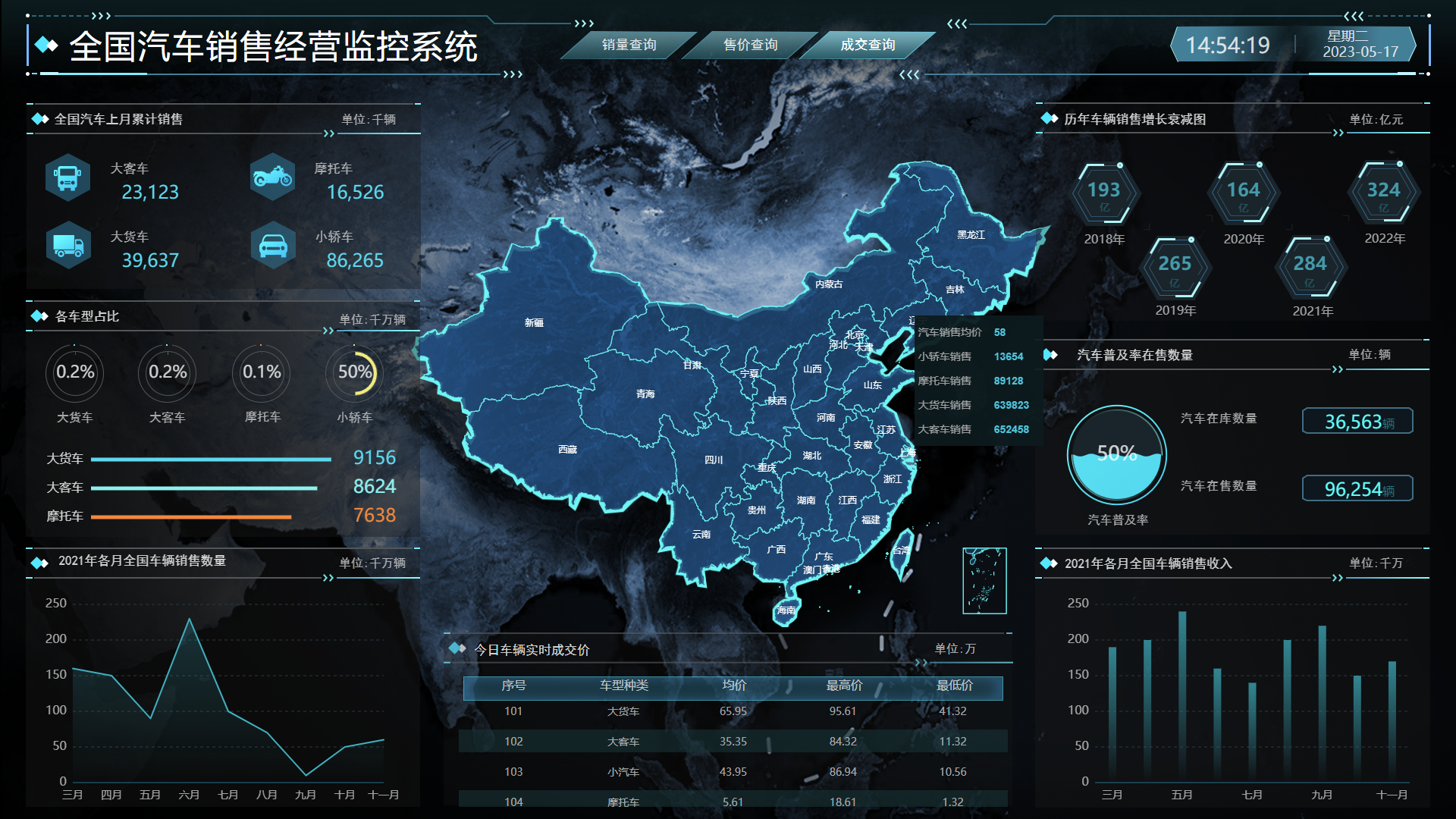Image resolution: width=1456 pixels, height=819 pixels.
Task: Click the 大客车 8624 progress bar
Action: coord(204,488)
